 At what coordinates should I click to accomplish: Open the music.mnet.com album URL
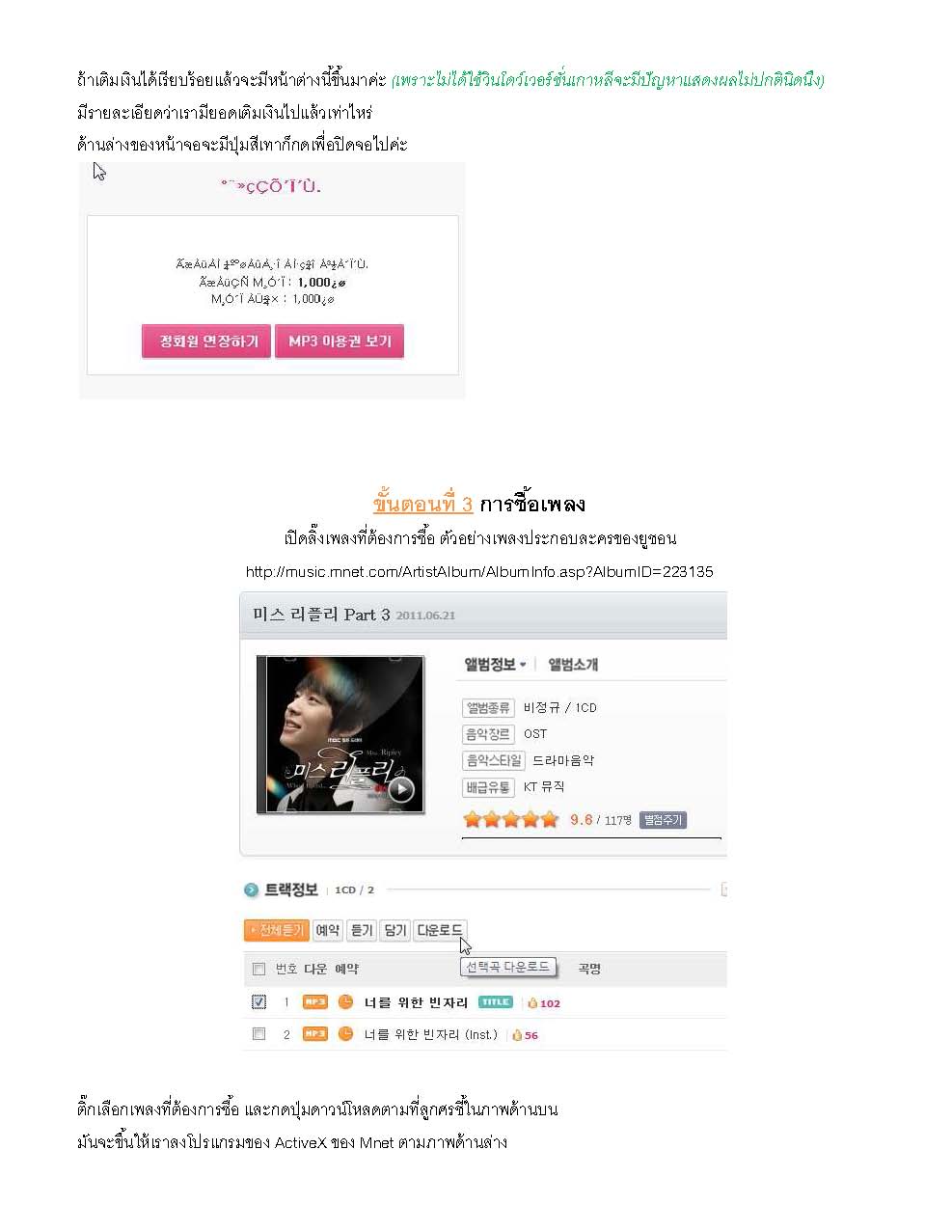tap(479, 572)
